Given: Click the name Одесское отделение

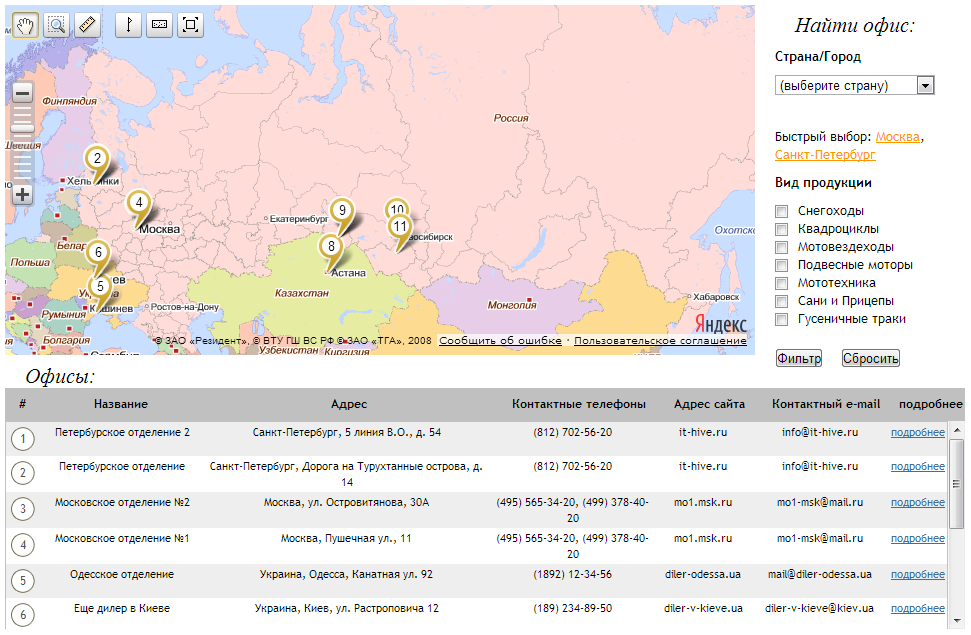Looking at the screenshot, I should tap(122, 574).
